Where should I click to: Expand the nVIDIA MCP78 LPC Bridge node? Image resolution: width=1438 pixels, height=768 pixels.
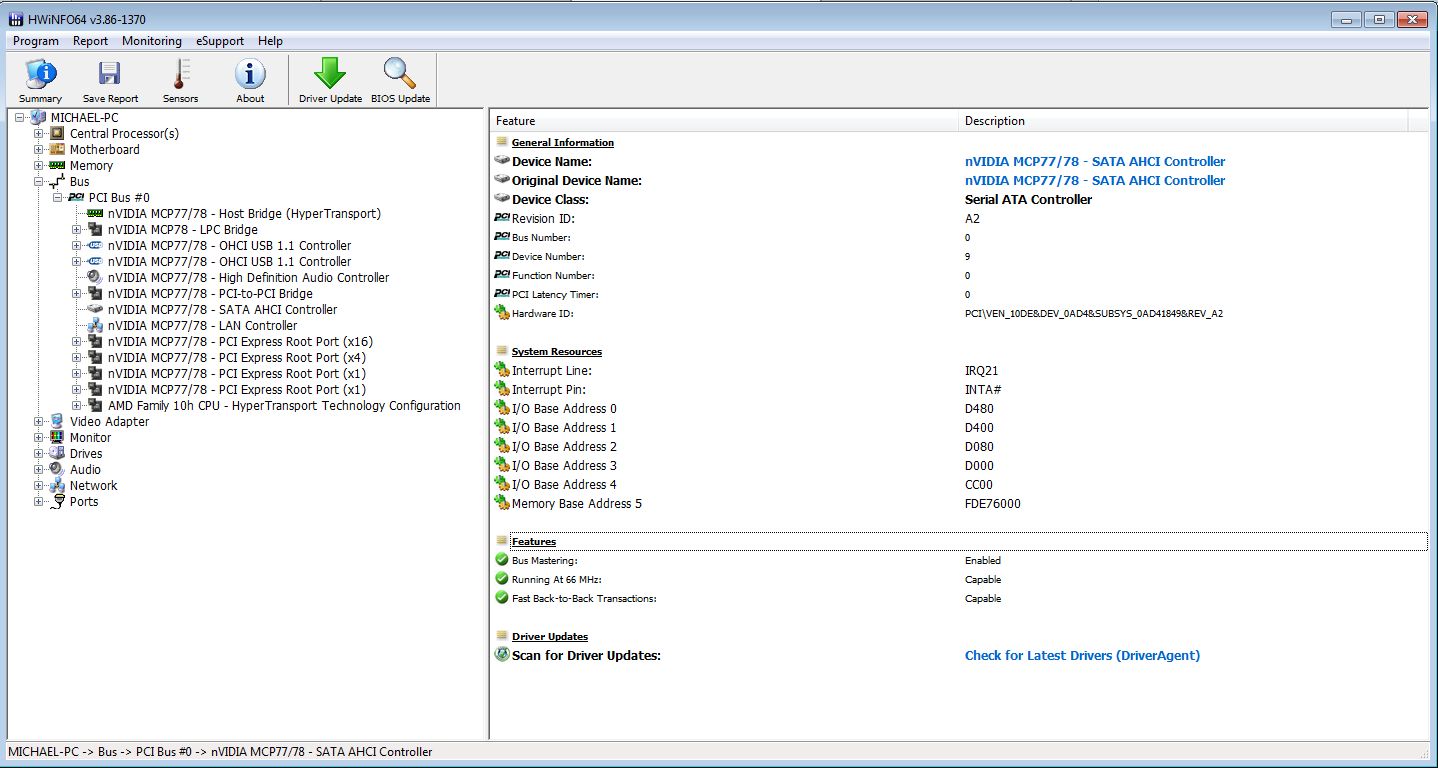[x=77, y=230]
